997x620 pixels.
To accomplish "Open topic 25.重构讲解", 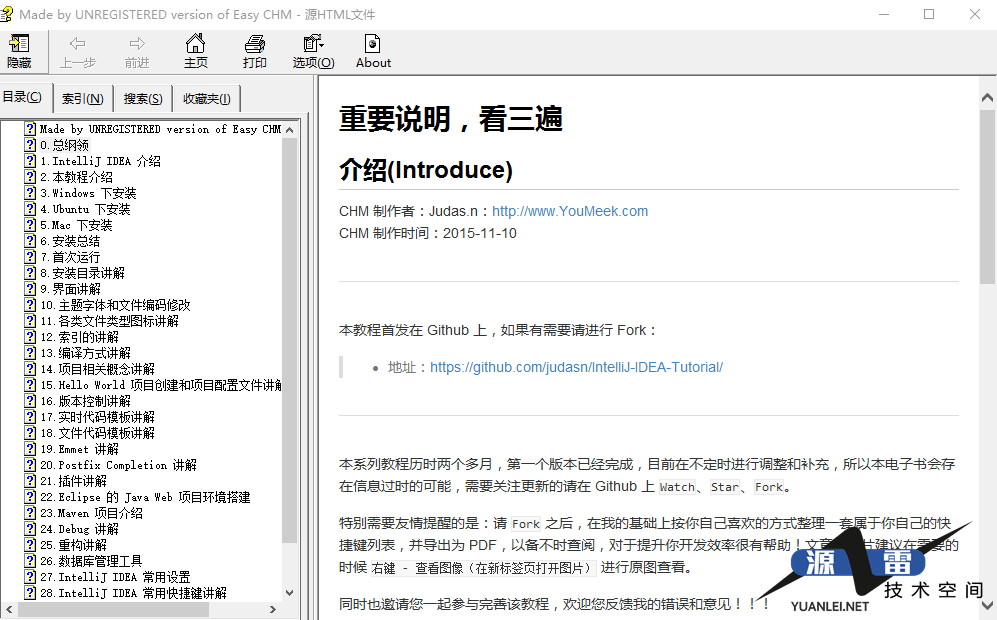I will pyautogui.click(x=73, y=545).
